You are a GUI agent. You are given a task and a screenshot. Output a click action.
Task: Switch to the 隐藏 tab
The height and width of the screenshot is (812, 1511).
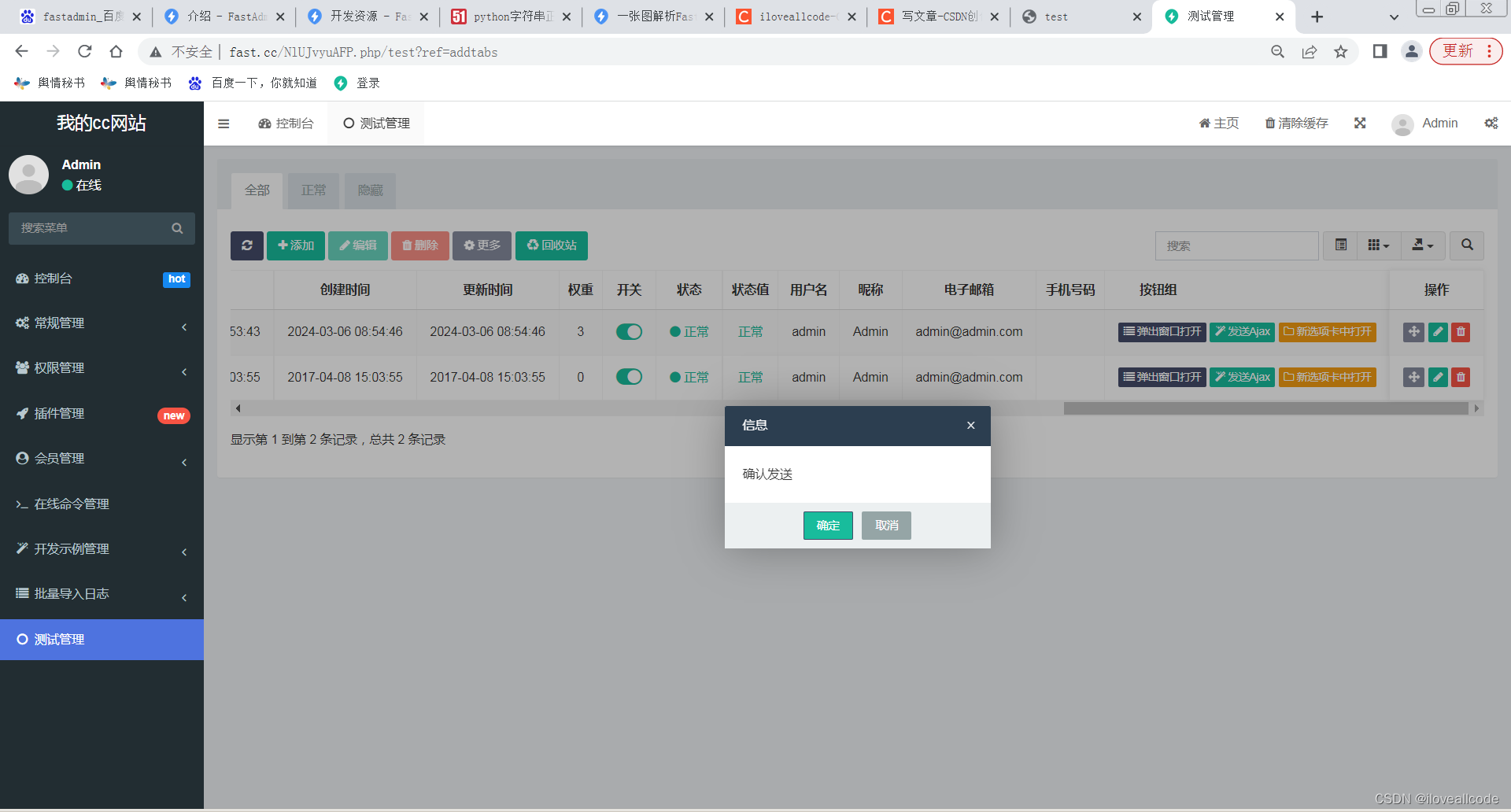coord(369,190)
